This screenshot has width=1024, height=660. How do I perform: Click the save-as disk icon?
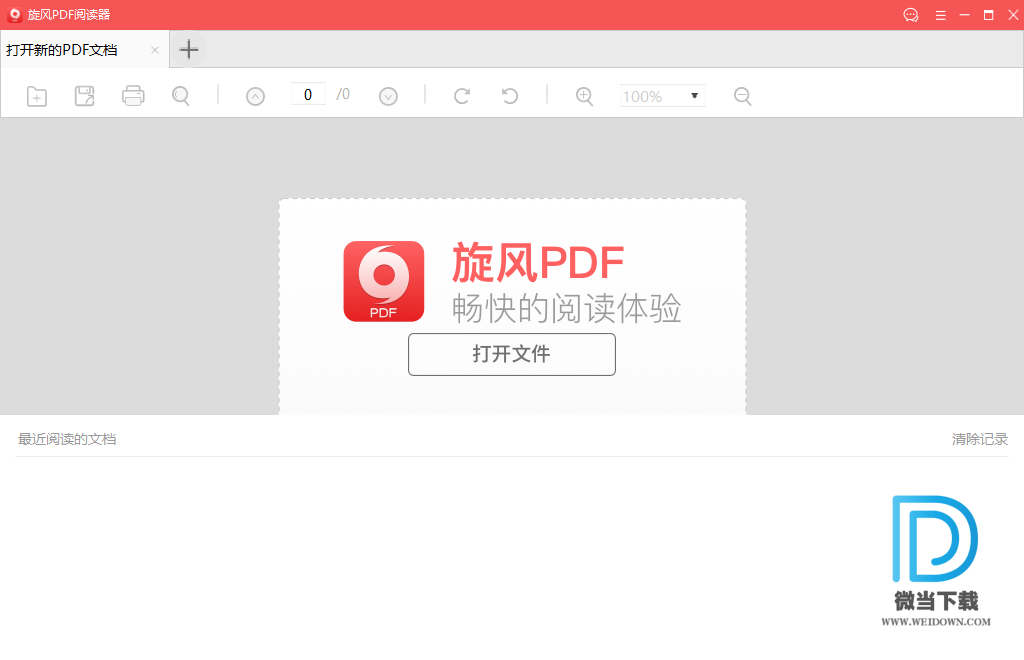click(x=85, y=96)
